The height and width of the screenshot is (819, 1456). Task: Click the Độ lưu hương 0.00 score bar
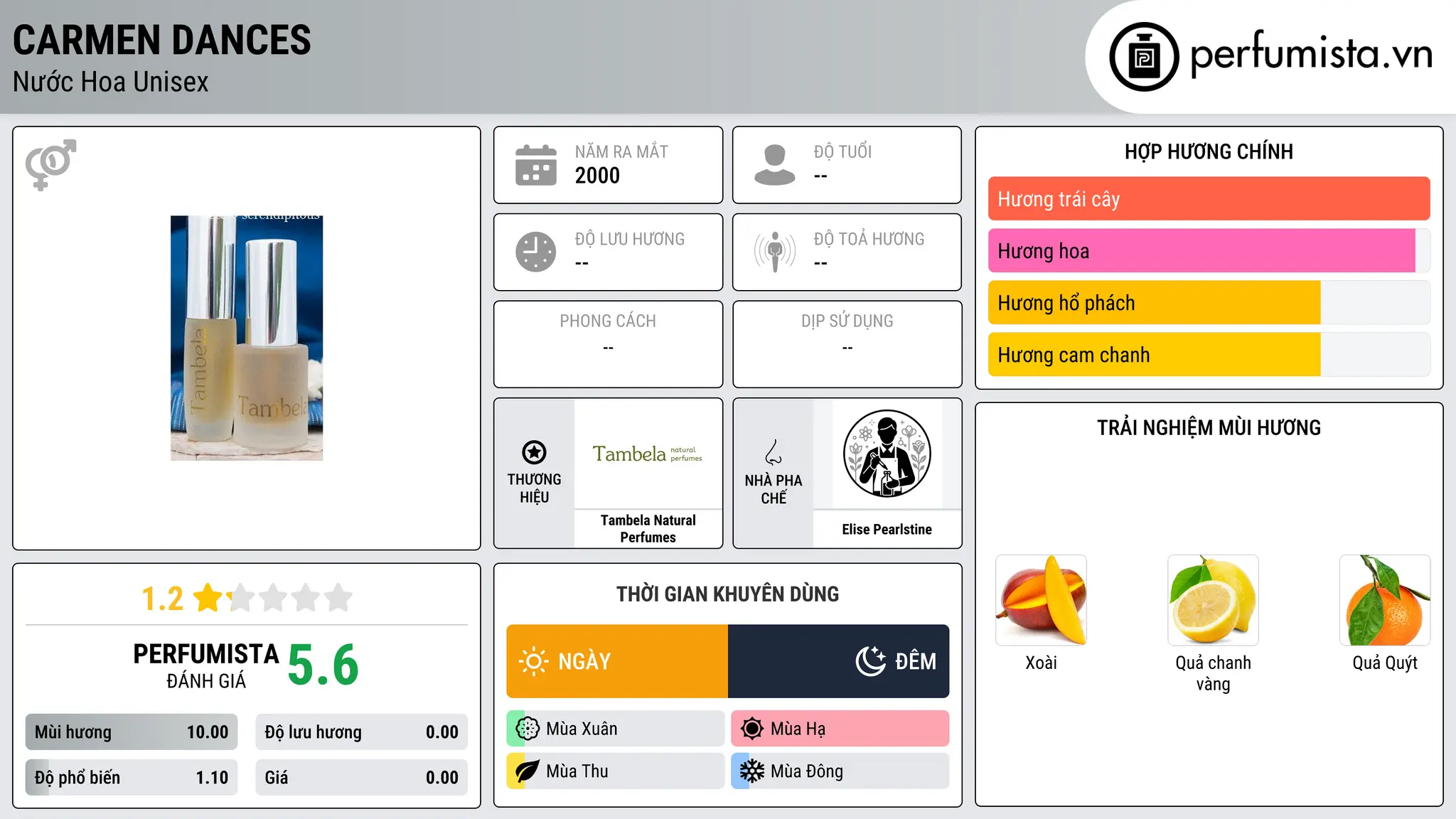[x=362, y=732]
